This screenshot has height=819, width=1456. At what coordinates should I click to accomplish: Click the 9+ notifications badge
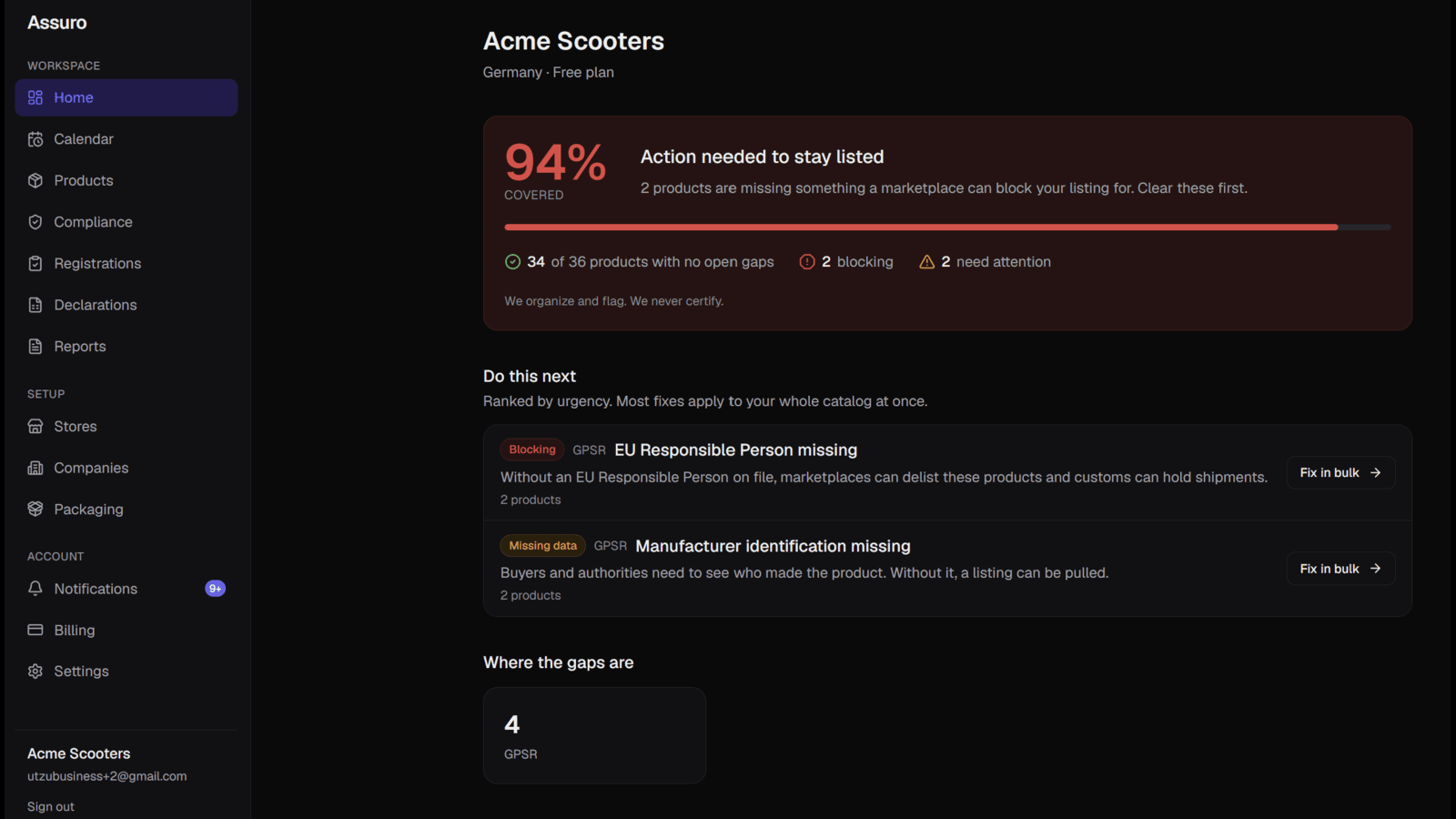(215, 589)
